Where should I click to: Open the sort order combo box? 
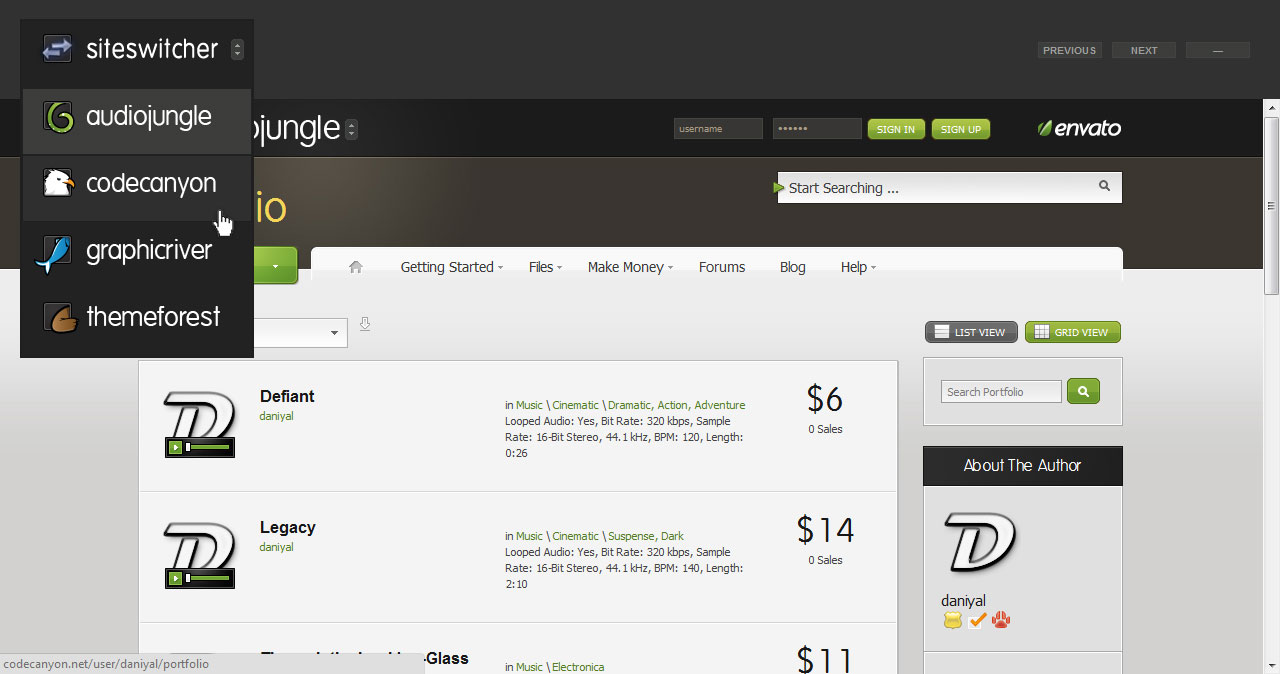[301, 333]
